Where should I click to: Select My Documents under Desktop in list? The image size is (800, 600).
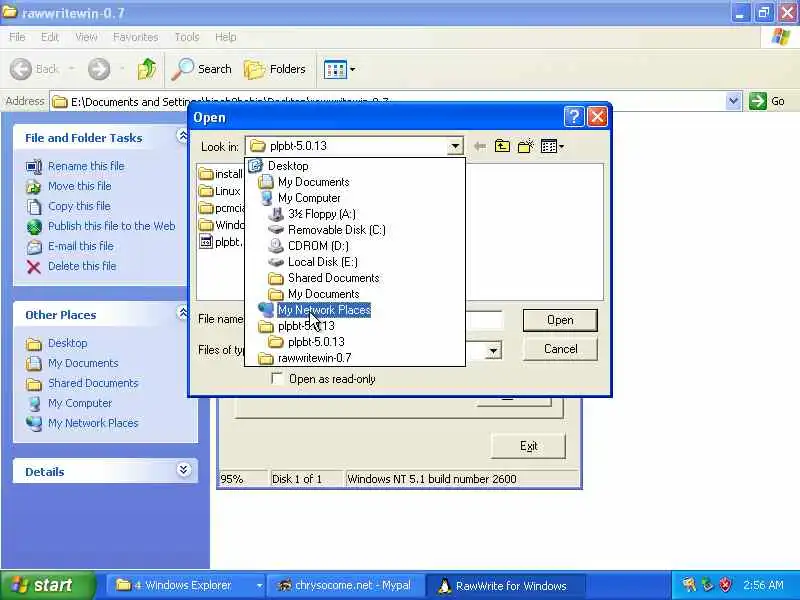tap(313, 182)
